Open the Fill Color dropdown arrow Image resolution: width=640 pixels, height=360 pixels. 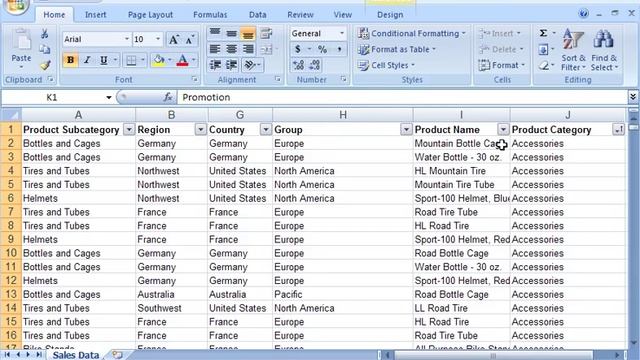coord(169,60)
